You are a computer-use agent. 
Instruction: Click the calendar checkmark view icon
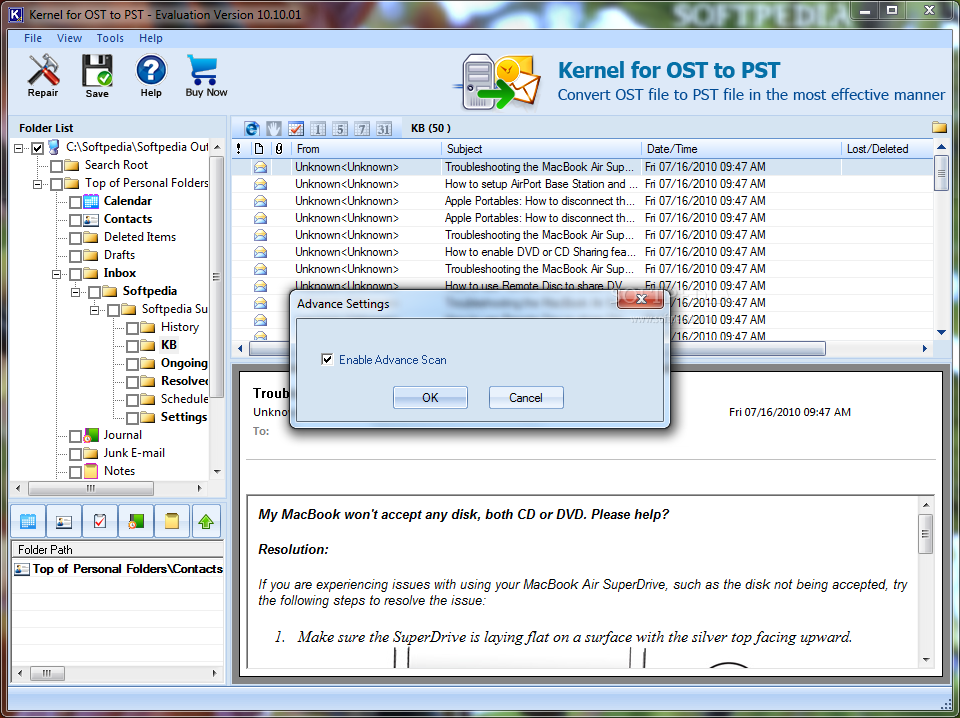296,129
